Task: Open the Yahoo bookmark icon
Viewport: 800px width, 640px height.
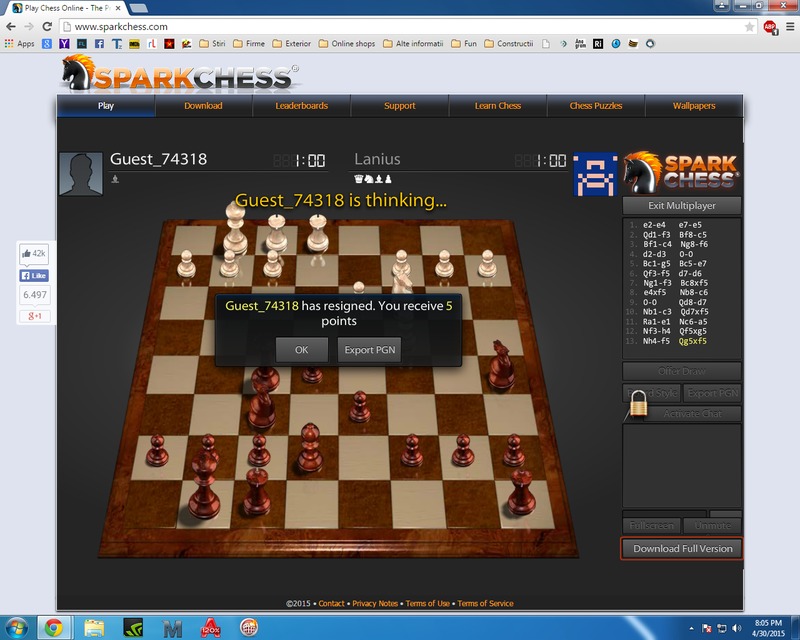Action: [64, 44]
